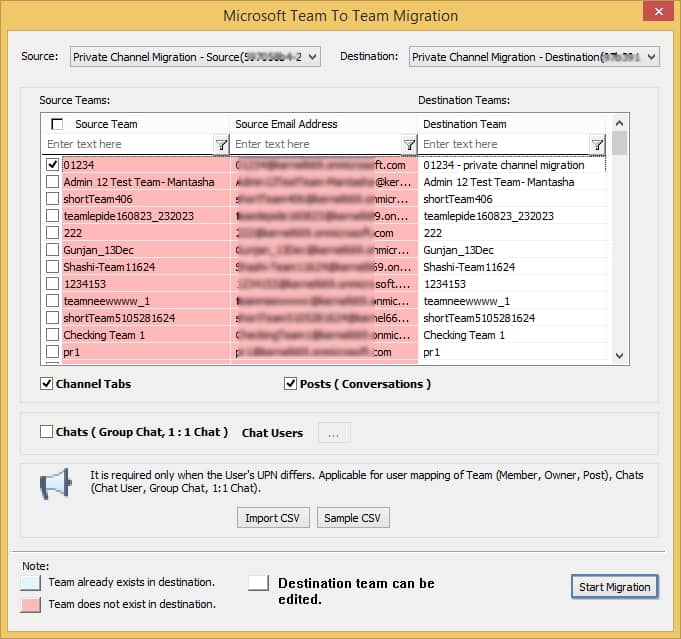Click the light blue 'already exists' legend swatch
Image resolution: width=681 pixels, height=639 pixels.
[x=30, y=583]
